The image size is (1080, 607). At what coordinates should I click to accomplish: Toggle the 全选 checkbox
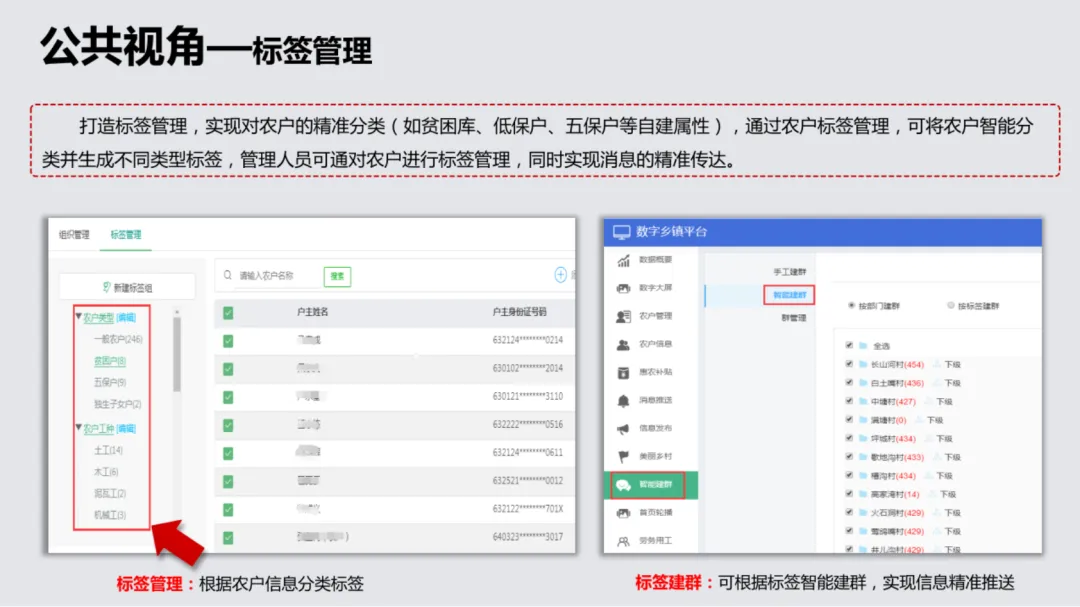pos(849,345)
